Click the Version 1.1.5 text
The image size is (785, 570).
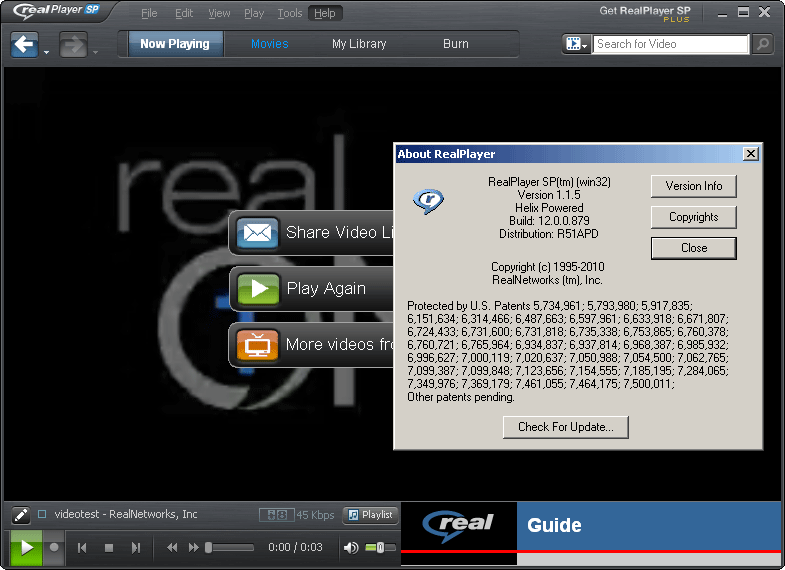pos(549,195)
